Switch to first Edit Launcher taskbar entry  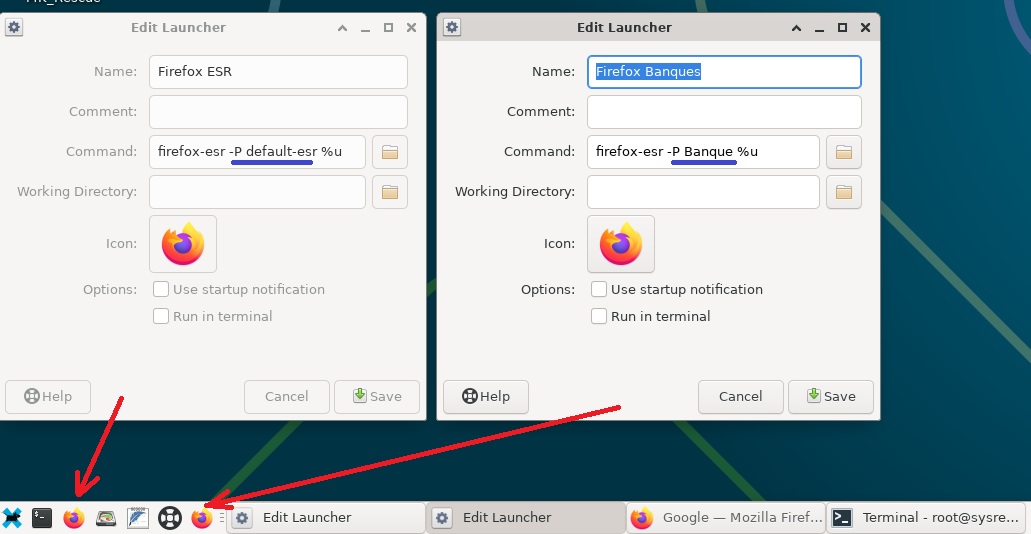(326, 518)
